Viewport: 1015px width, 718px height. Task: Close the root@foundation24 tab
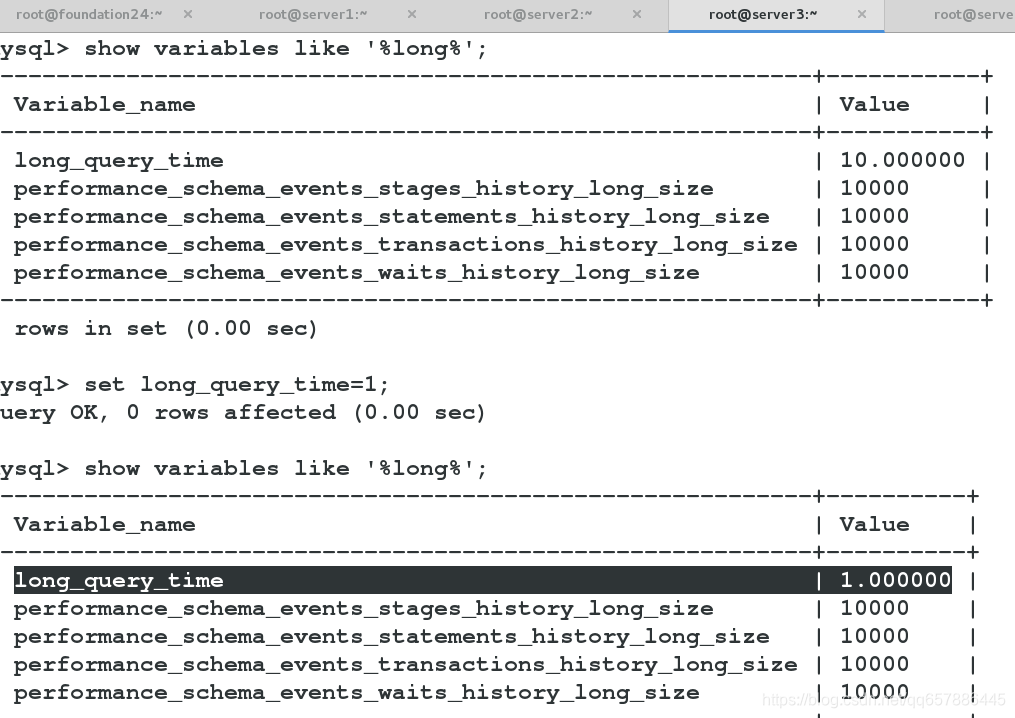click(x=188, y=14)
